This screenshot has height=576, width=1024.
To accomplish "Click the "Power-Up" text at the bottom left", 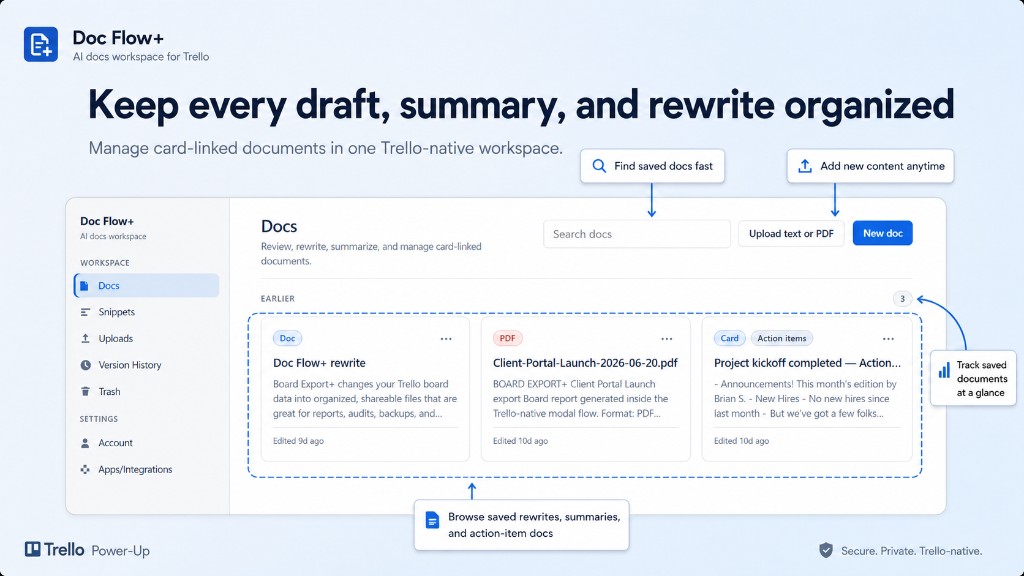I will [x=120, y=551].
